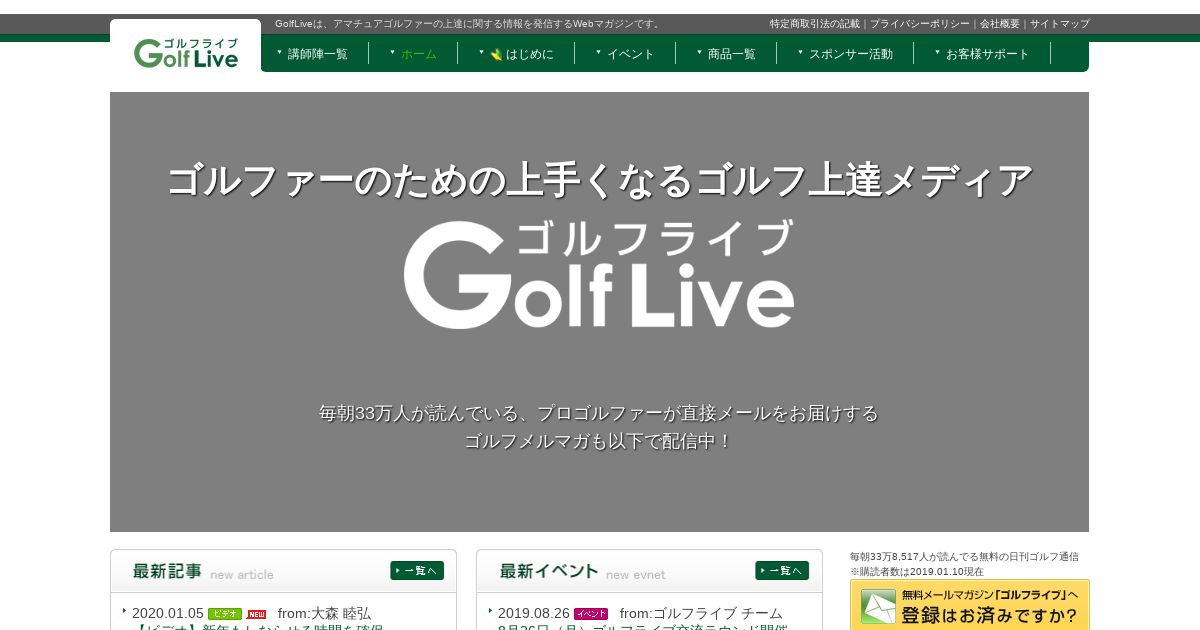Click the envelope icon on mail magazine banner
1200x630 pixels.
878,606
